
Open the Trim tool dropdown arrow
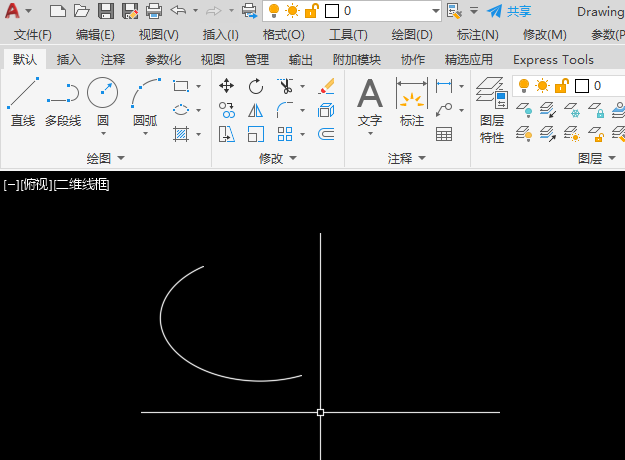(303, 86)
